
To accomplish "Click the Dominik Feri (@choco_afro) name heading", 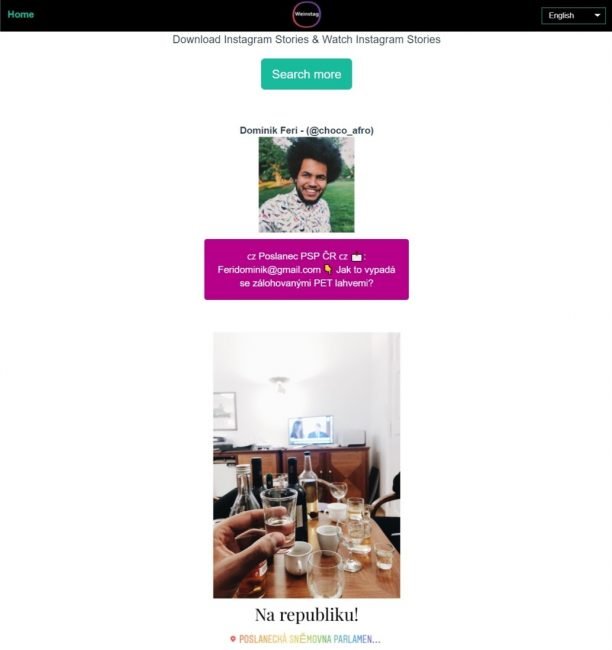I will (306, 130).
